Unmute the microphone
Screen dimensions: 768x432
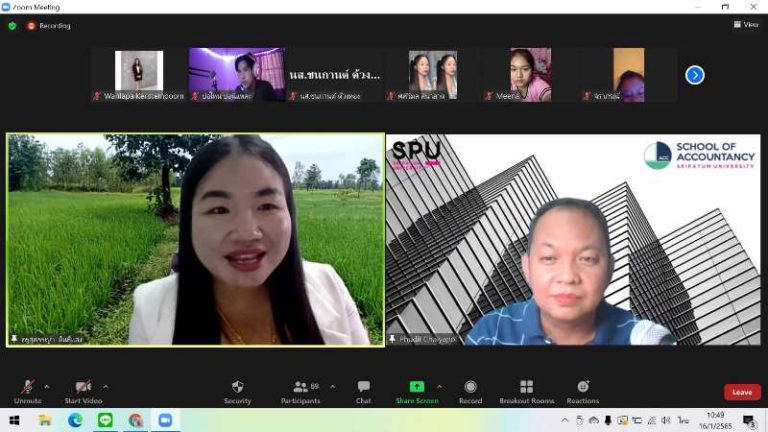(x=28, y=392)
